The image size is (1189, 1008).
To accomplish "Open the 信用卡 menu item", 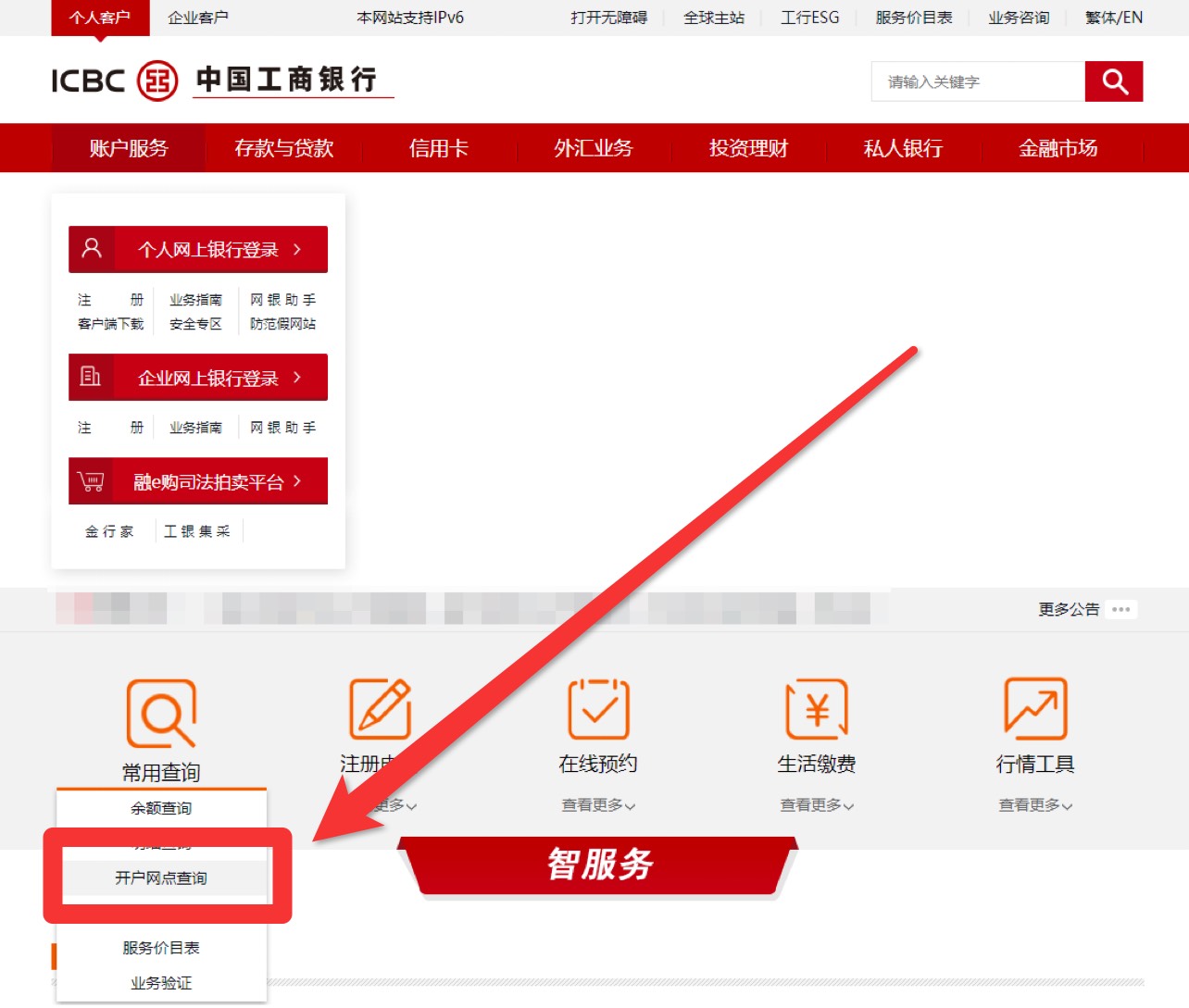I will (437, 148).
